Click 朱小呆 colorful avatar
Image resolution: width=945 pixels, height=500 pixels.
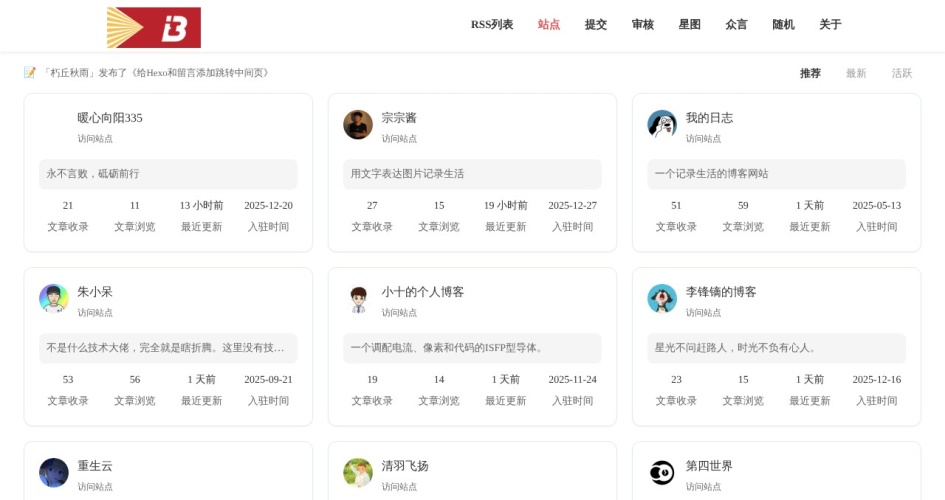(x=54, y=299)
